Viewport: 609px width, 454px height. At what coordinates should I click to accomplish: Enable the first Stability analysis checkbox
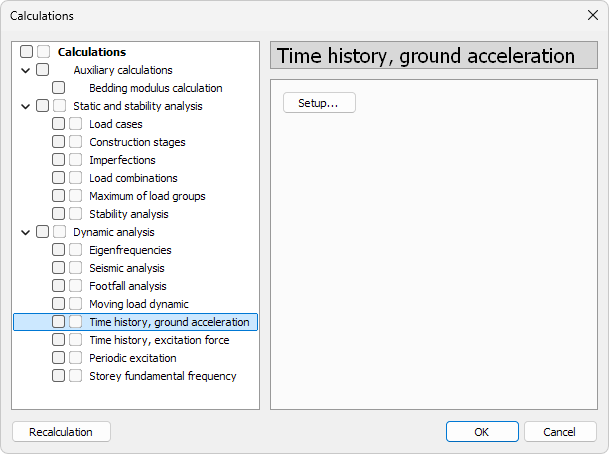coord(59,213)
